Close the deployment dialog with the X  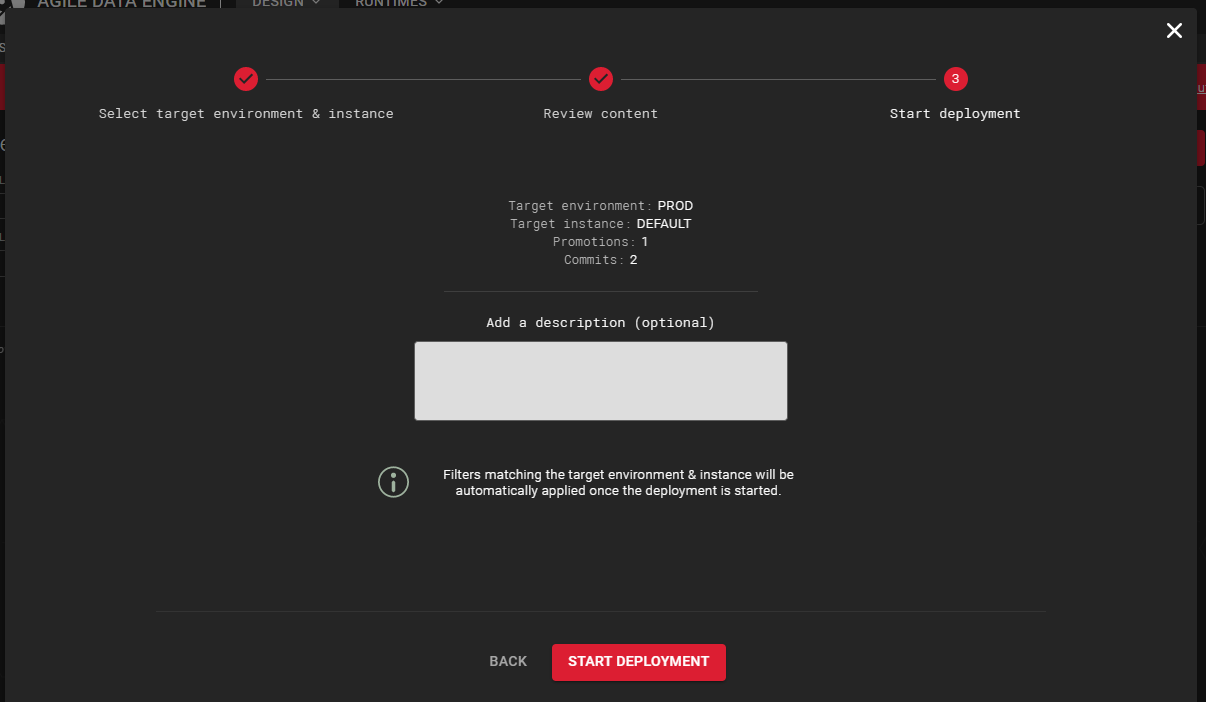(x=1174, y=31)
